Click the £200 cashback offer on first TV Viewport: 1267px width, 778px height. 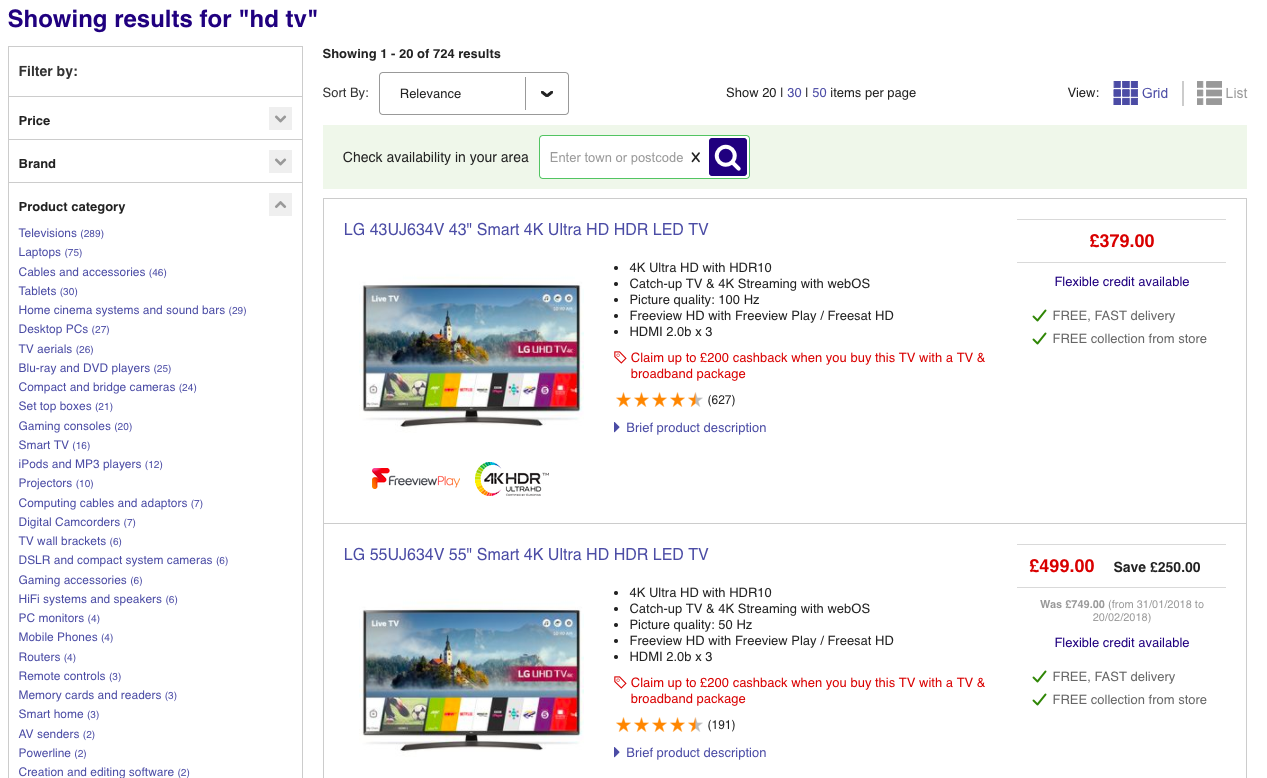[x=807, y=365]
